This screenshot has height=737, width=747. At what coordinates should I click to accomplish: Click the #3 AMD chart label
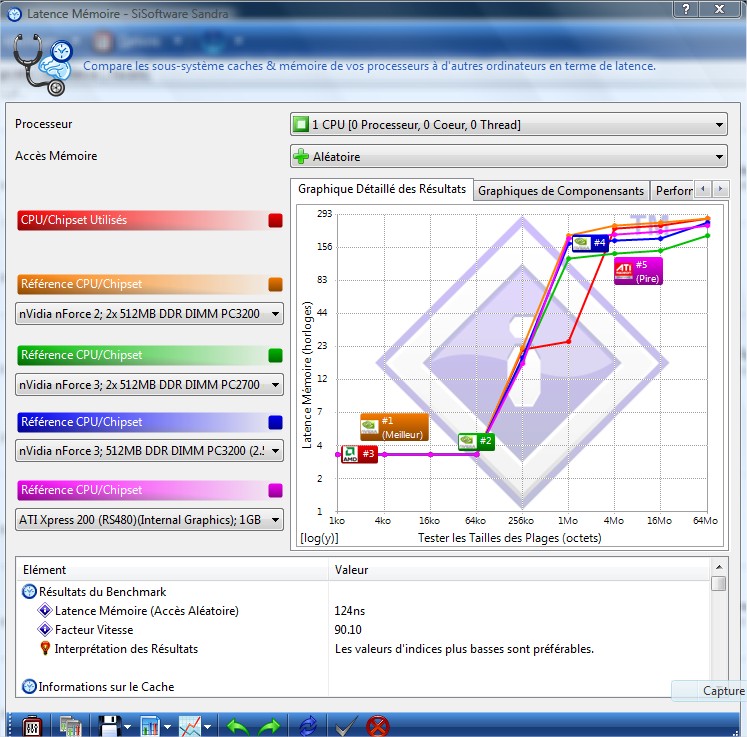359,454
